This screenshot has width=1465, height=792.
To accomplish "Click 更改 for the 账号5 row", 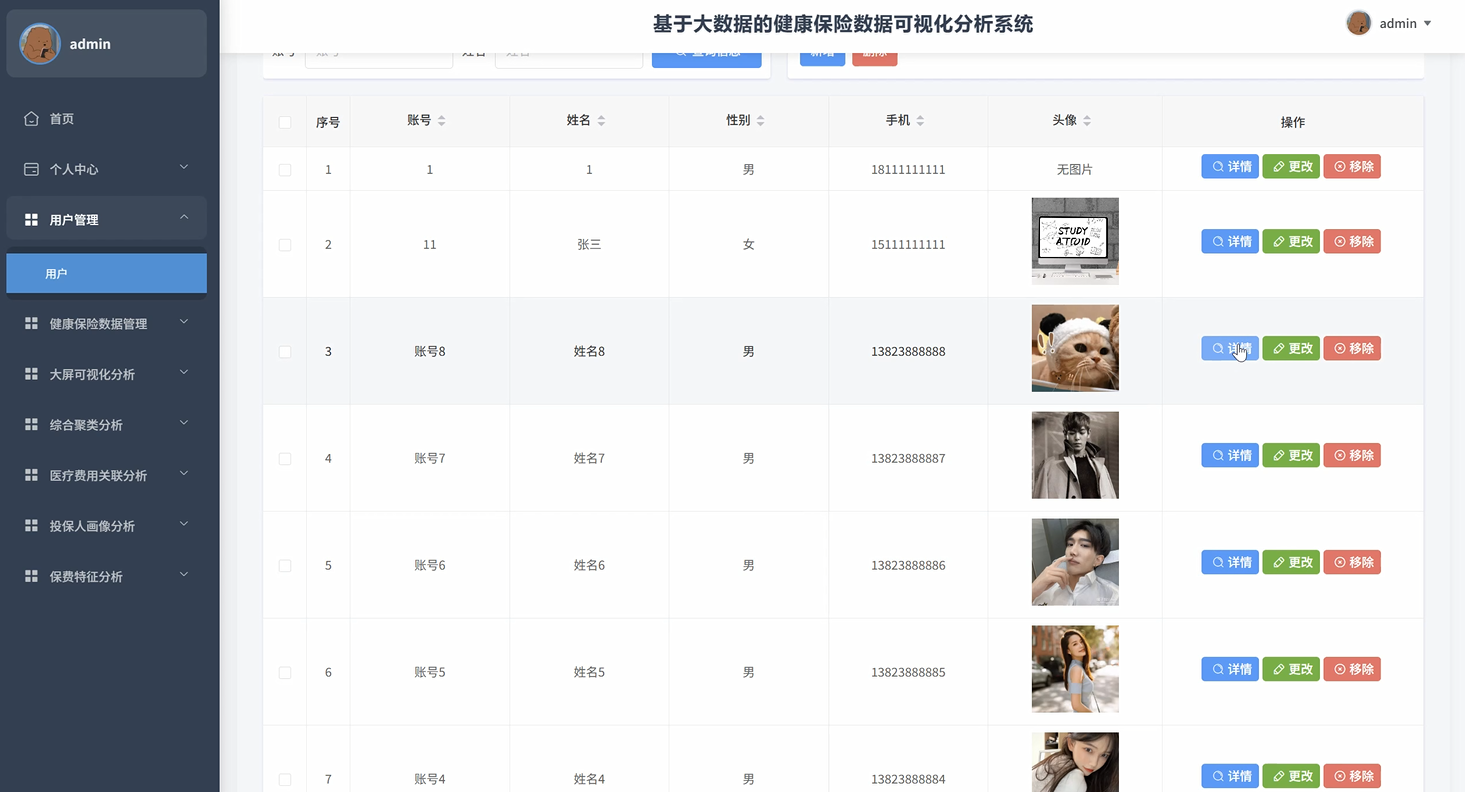I will [1291, 669].
